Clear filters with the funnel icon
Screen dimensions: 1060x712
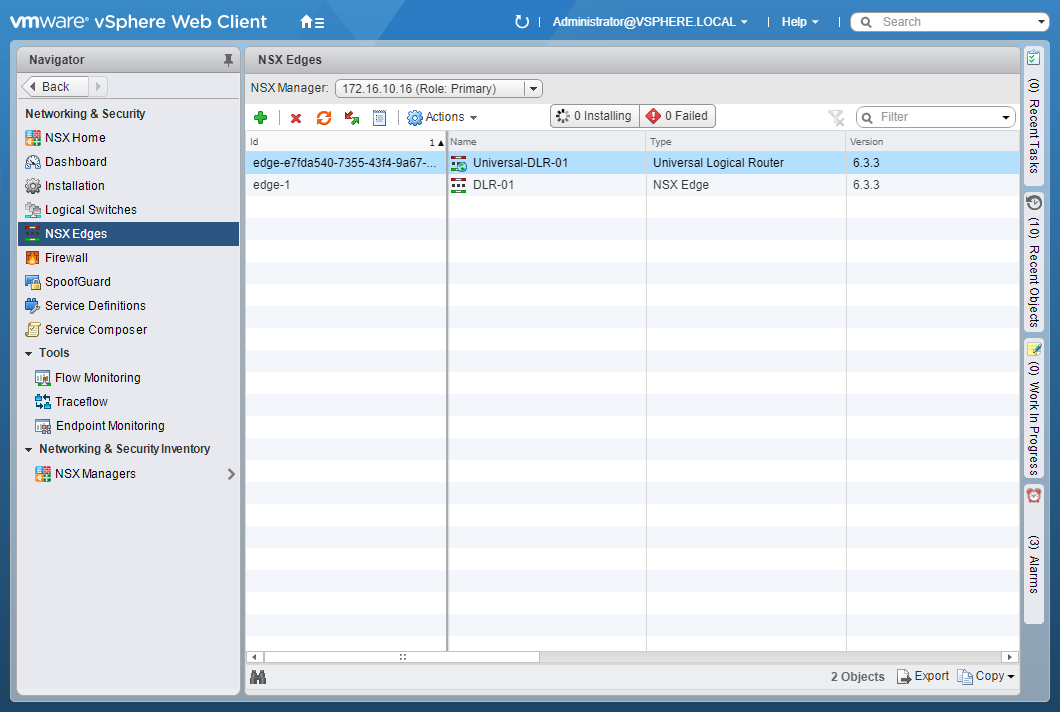coord(836,118)
